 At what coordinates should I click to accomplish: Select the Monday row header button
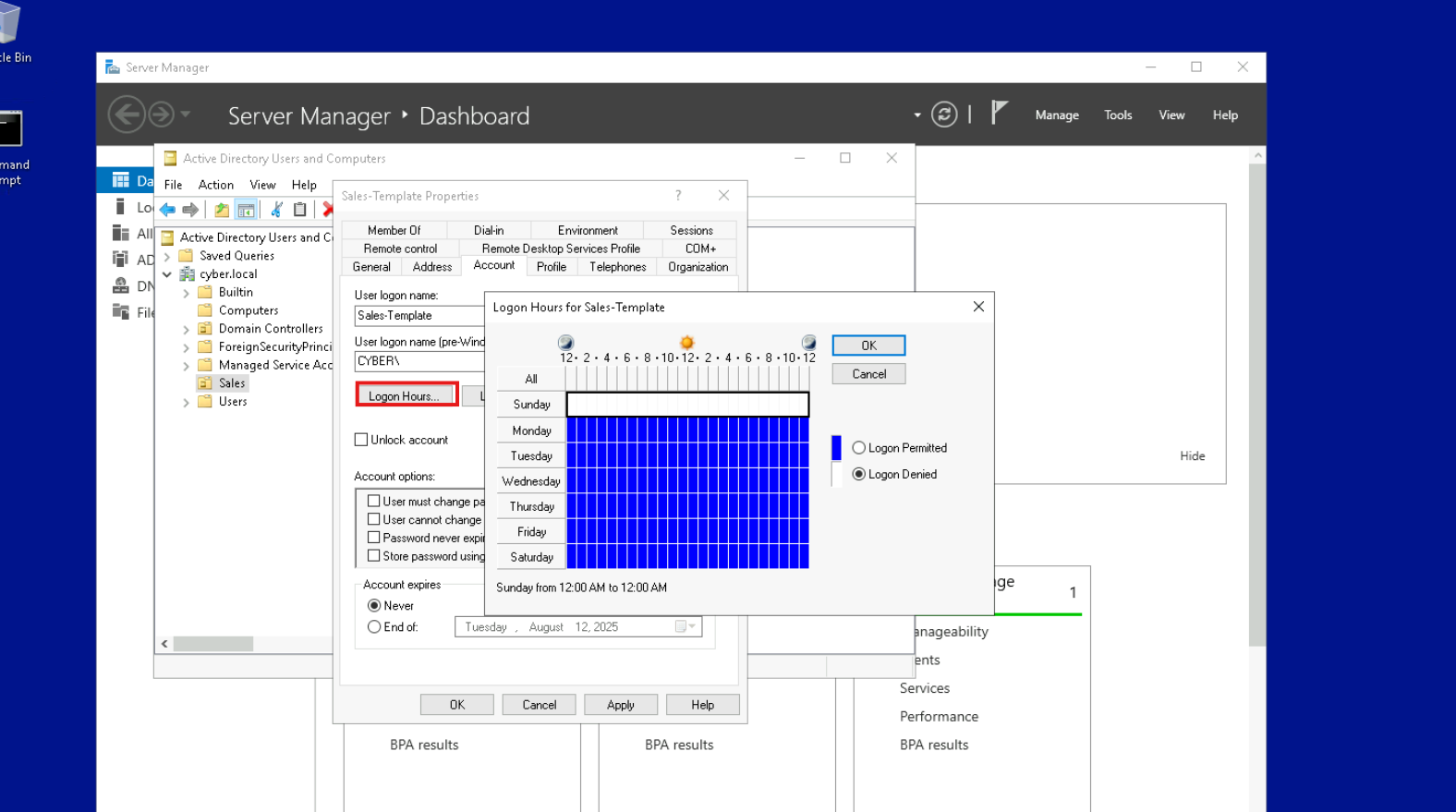coord(531,430)
